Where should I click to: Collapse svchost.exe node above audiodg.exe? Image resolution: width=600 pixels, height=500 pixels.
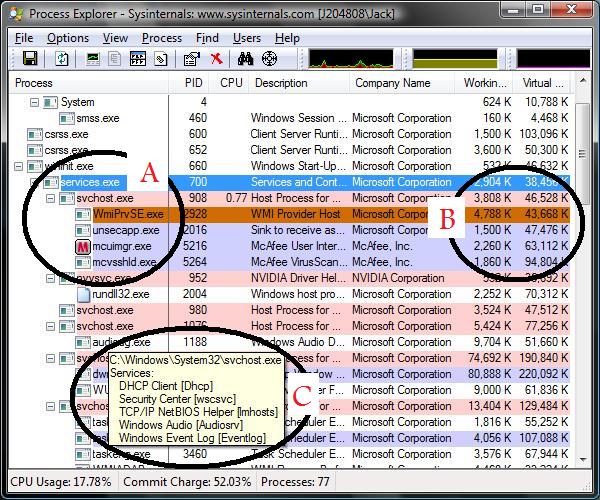pyautogui.click(x=51, y=326)
